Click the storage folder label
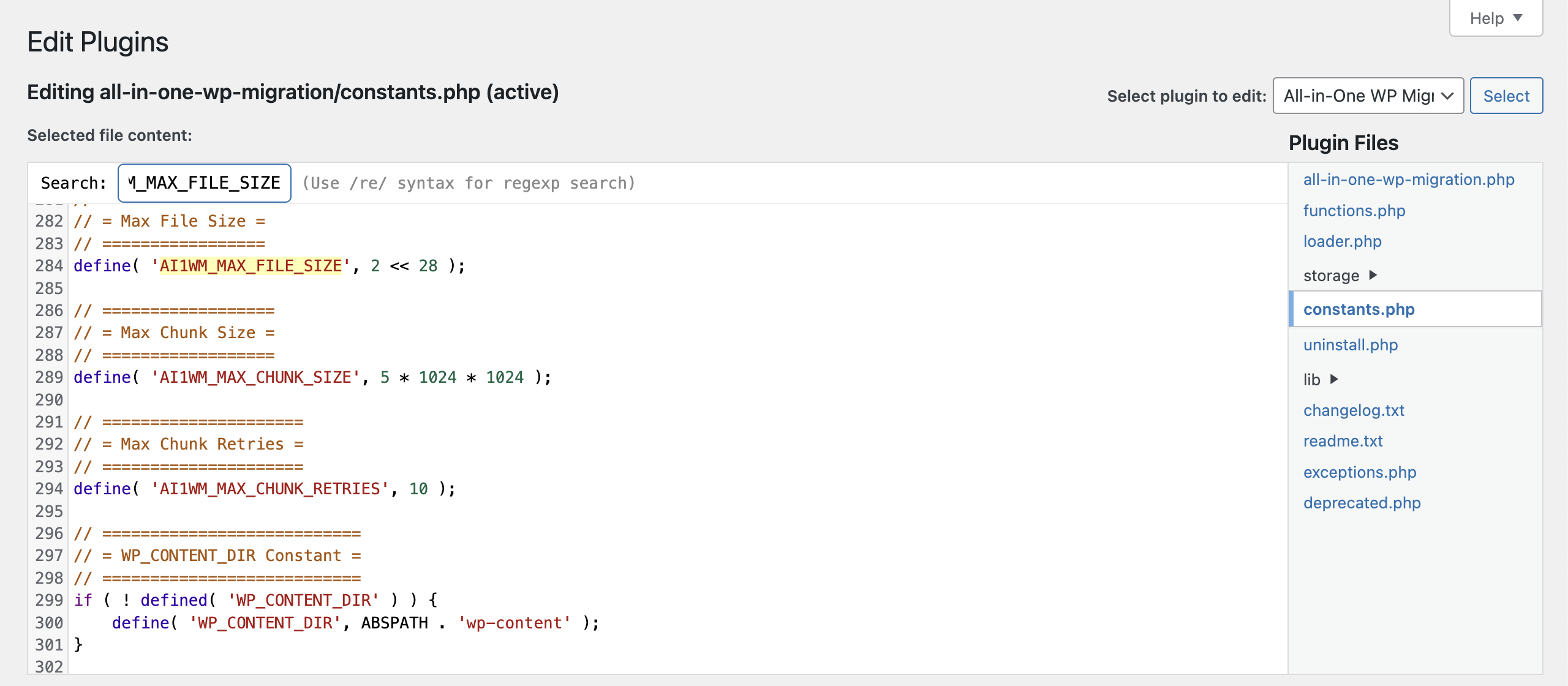This screenshot has width=1568, height=686. [x=1331, y=276]
